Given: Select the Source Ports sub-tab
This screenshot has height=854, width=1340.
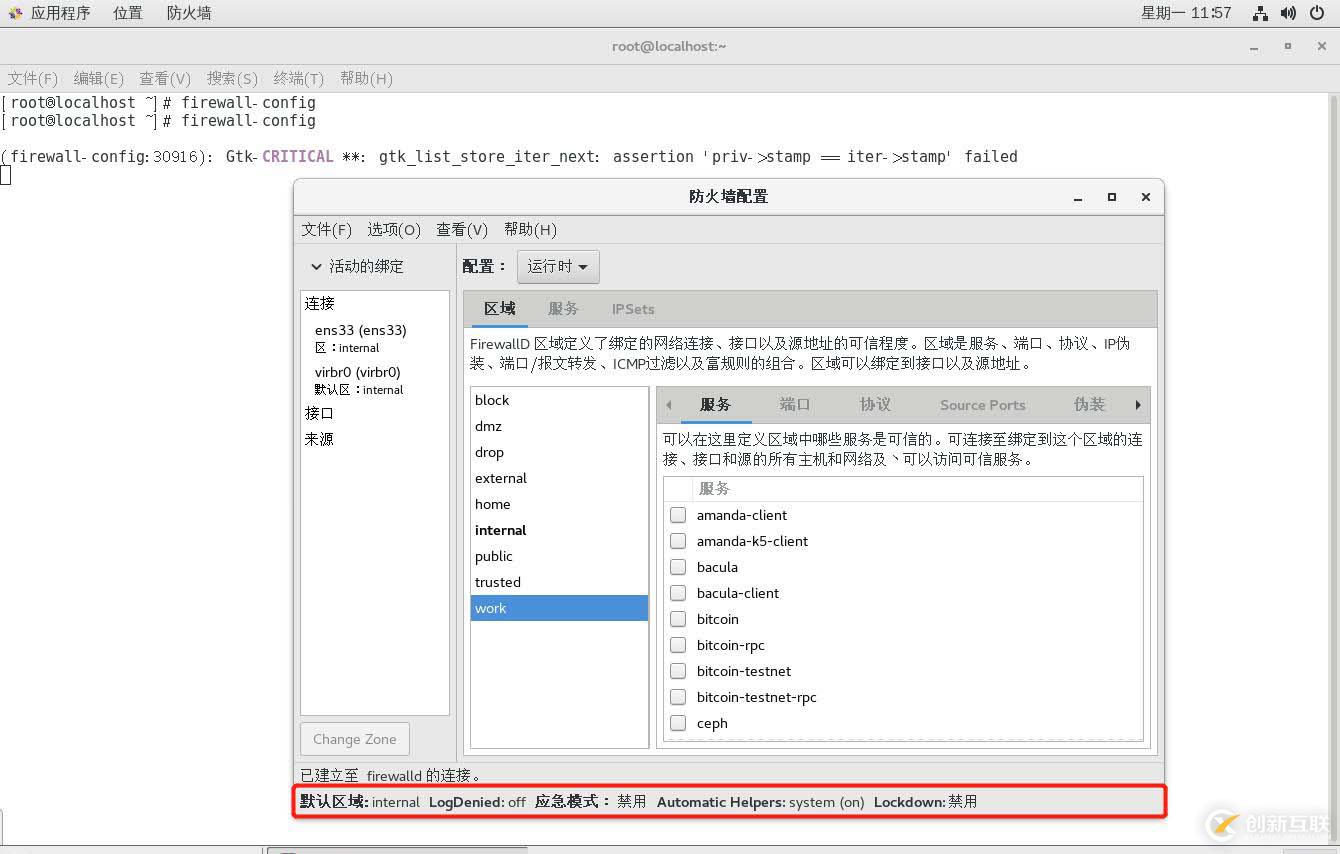Looking at the screenshot, I should tap(983, 404).
